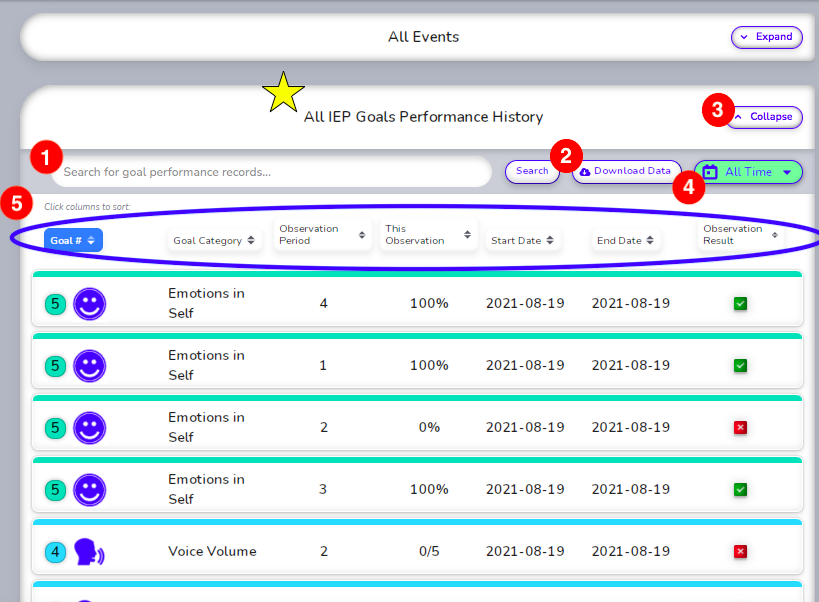Click the end date in the Emotions in Self 0% row
The width and height of the screenshot is (819, 602).
pyautogui.click(x=630, y=428)
